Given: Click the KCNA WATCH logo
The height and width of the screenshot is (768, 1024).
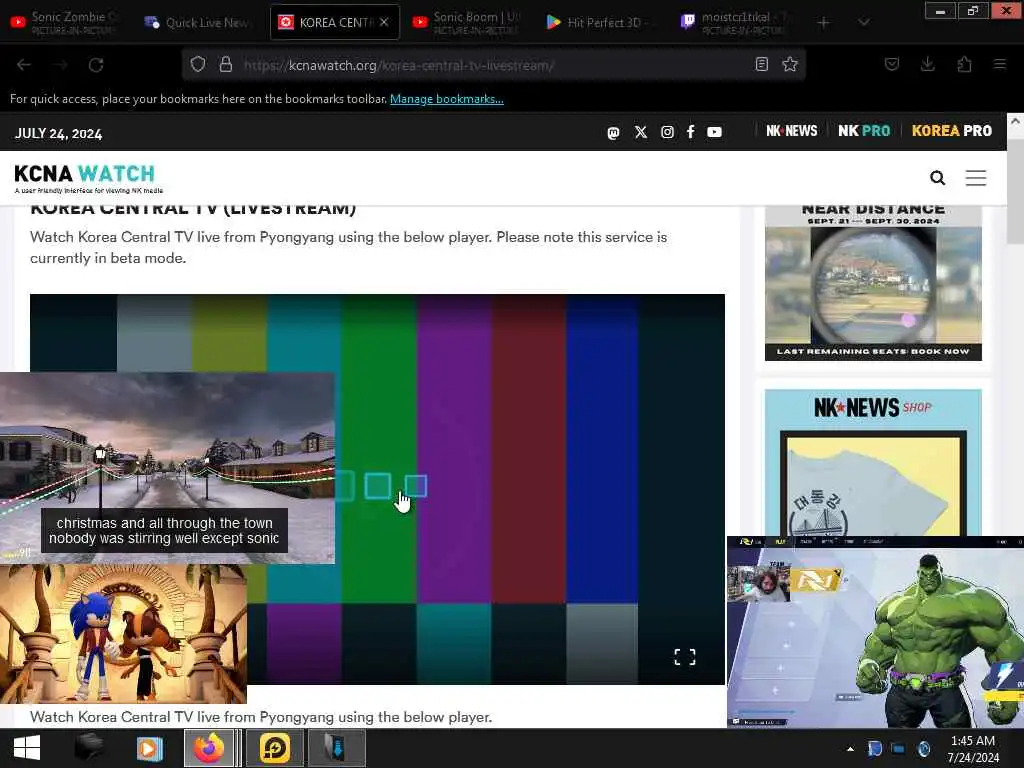Looking at the screenshot, I should tap(88, 178).
